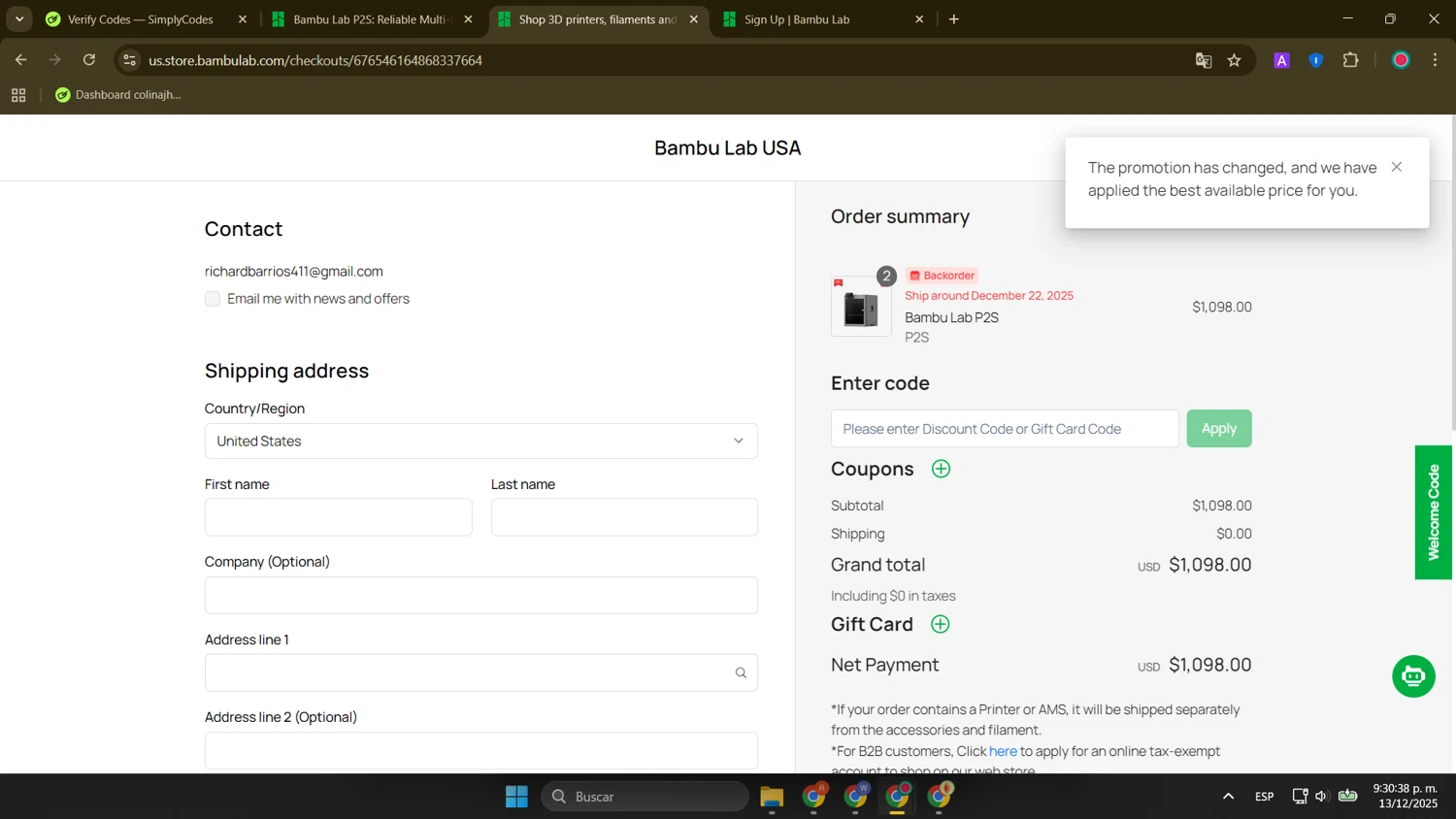Open the chat bot assistant icon
The height and width of the screenshot is (819, 1456).
(x=1413, y=676)
